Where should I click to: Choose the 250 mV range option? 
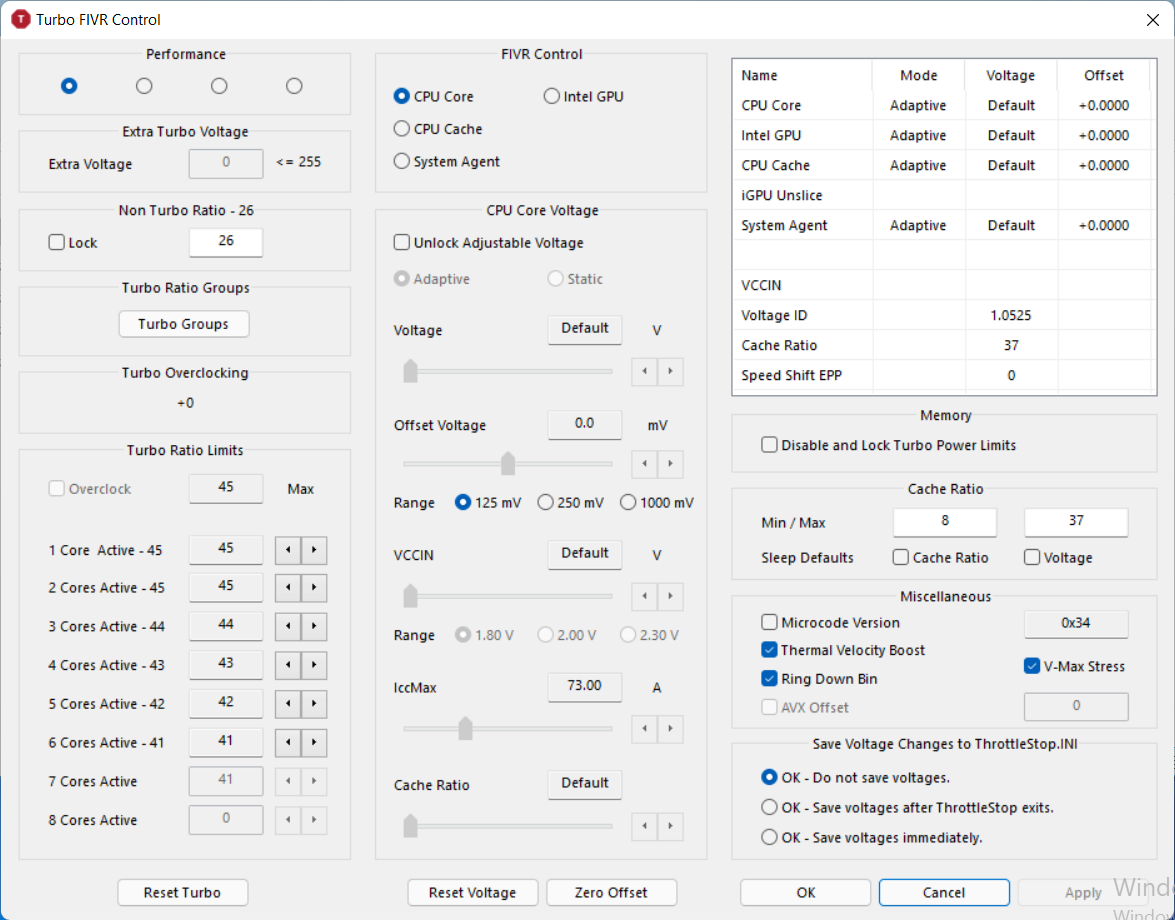coord(546,503)
